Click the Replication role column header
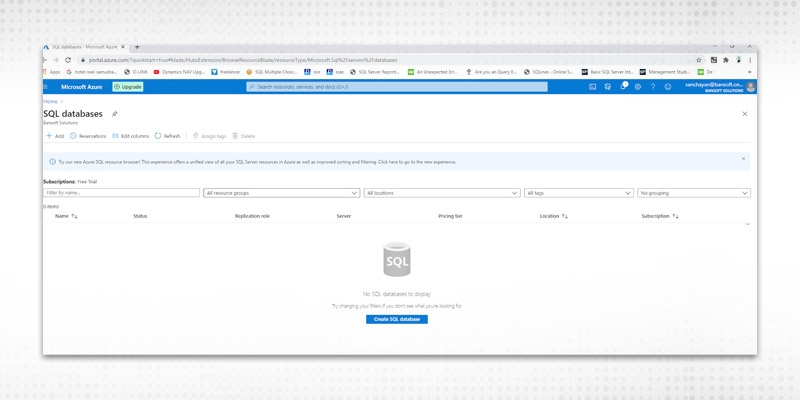The image size is (800, 400). click(x=252, y=216)
